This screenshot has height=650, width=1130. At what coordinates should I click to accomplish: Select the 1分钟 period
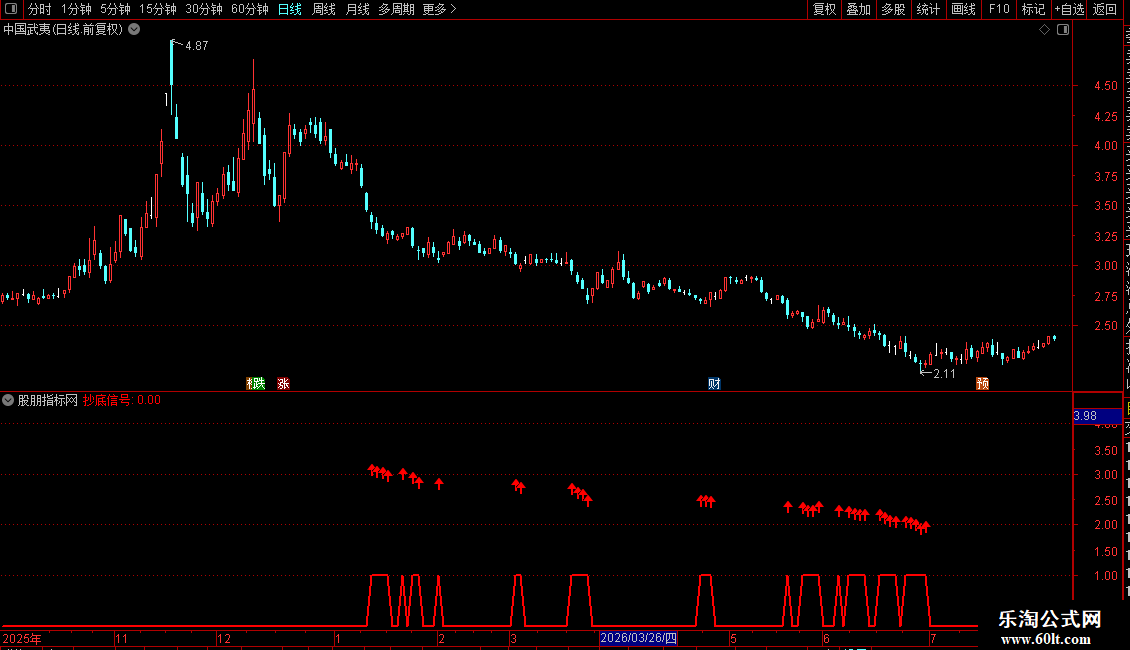(x=76, y=9)
